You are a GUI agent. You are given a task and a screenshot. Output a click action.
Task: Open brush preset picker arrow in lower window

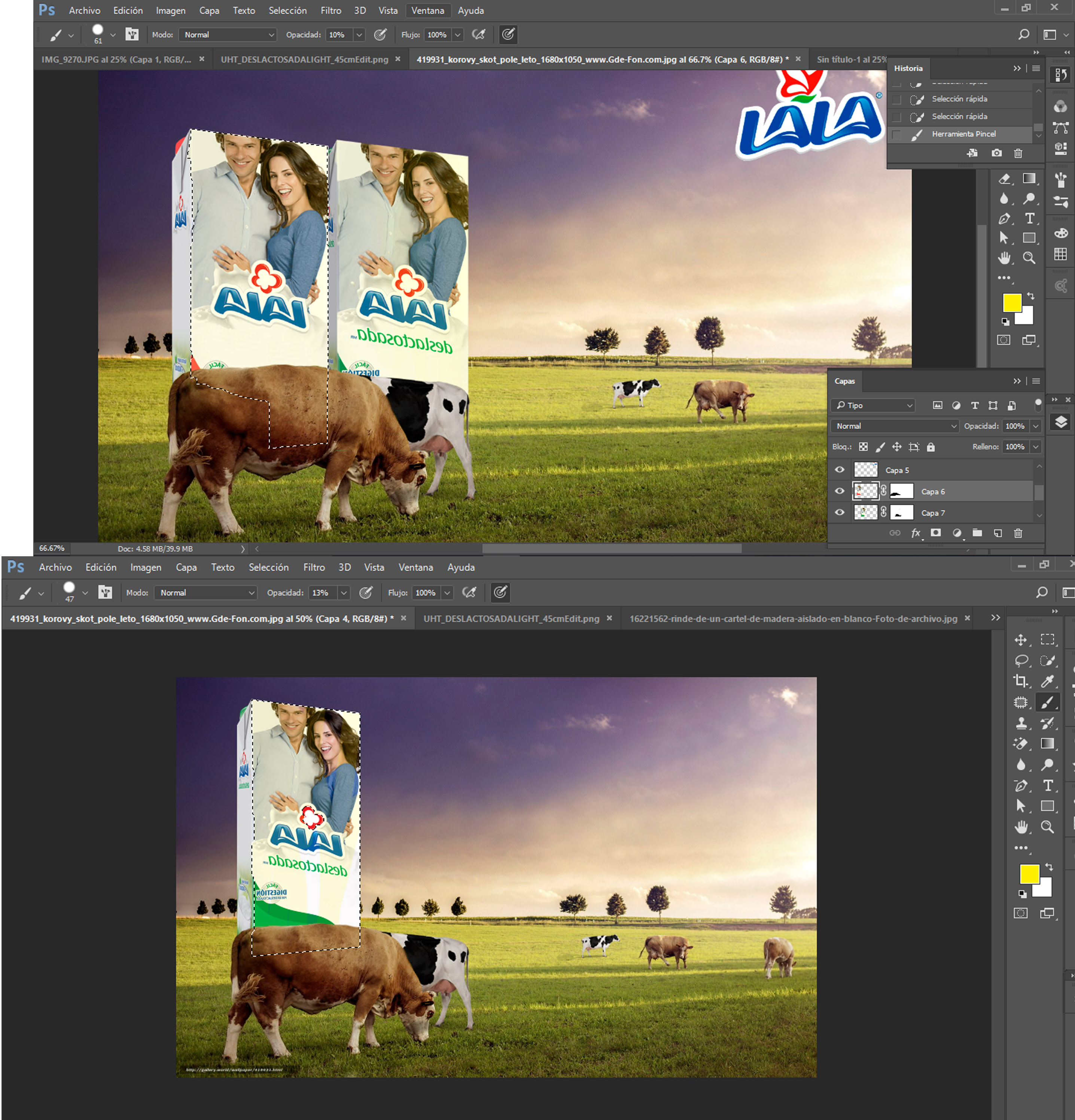85,593
